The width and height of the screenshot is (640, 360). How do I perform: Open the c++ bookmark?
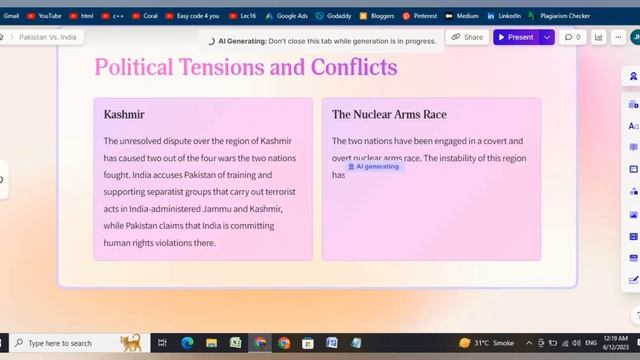tap(113, 16)
